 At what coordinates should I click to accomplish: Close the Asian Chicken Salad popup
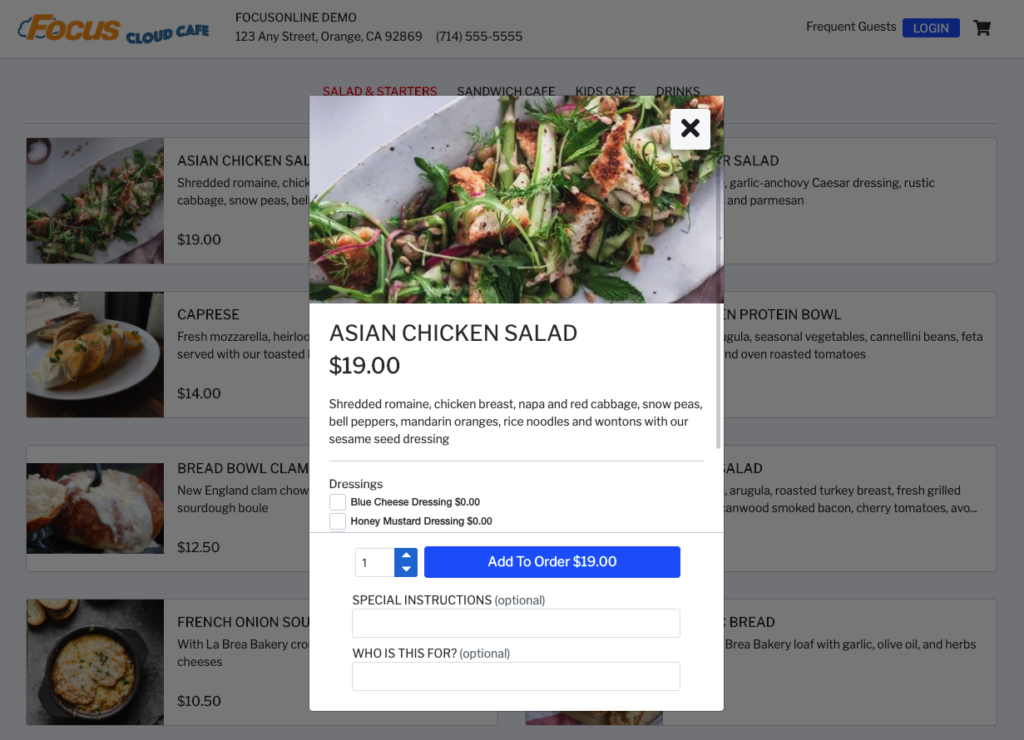tap(690, 129)
